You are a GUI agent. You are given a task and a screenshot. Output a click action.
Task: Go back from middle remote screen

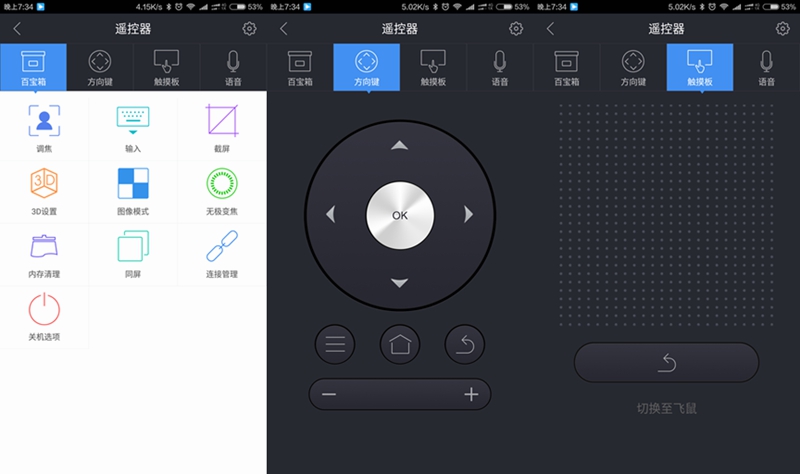(284, 29)
